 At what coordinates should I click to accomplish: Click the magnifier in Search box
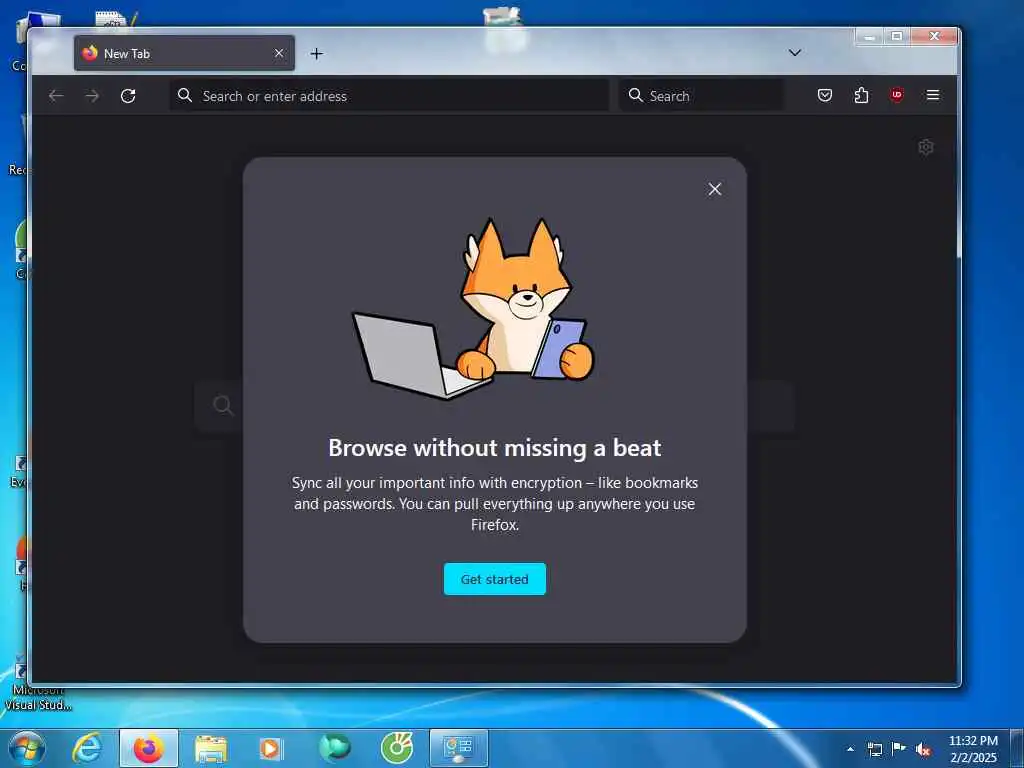click(x=635, y=95)
